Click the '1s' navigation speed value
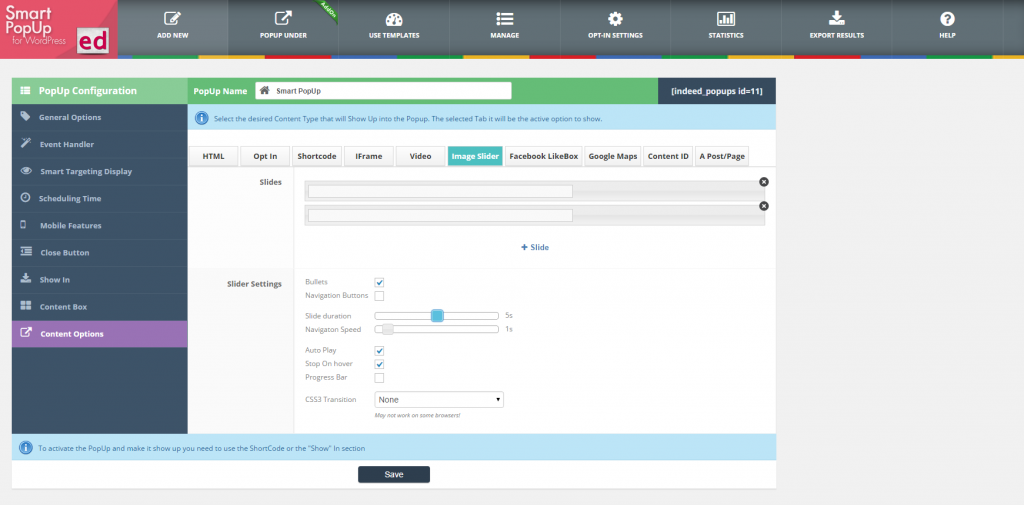This screenshot has height=505, width=1024. [x=509, y=329]
